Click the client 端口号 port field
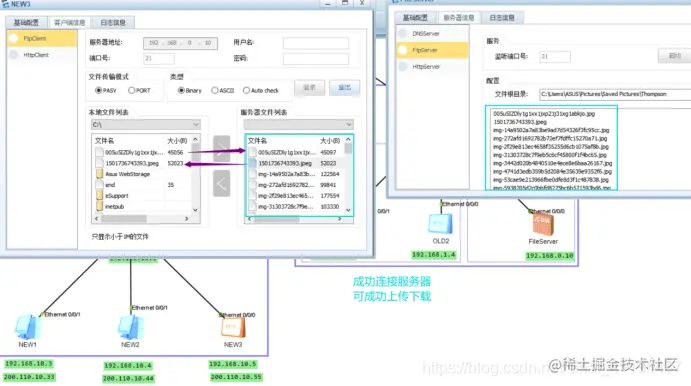The height and width of the screenshot is (386, 691). click(x=159, y=58)
